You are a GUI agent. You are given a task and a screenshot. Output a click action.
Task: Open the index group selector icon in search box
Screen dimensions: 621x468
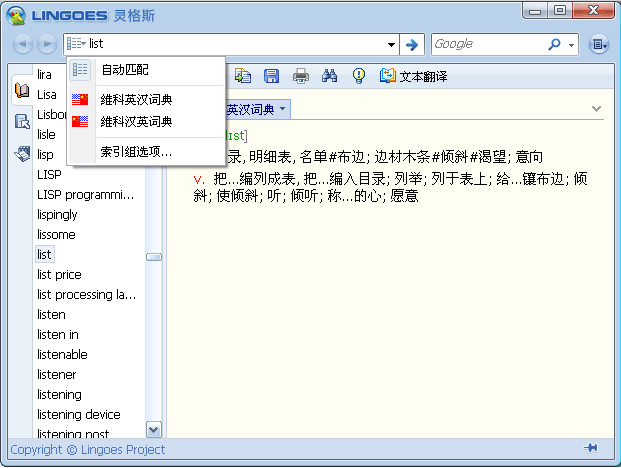tap(76, 44)
